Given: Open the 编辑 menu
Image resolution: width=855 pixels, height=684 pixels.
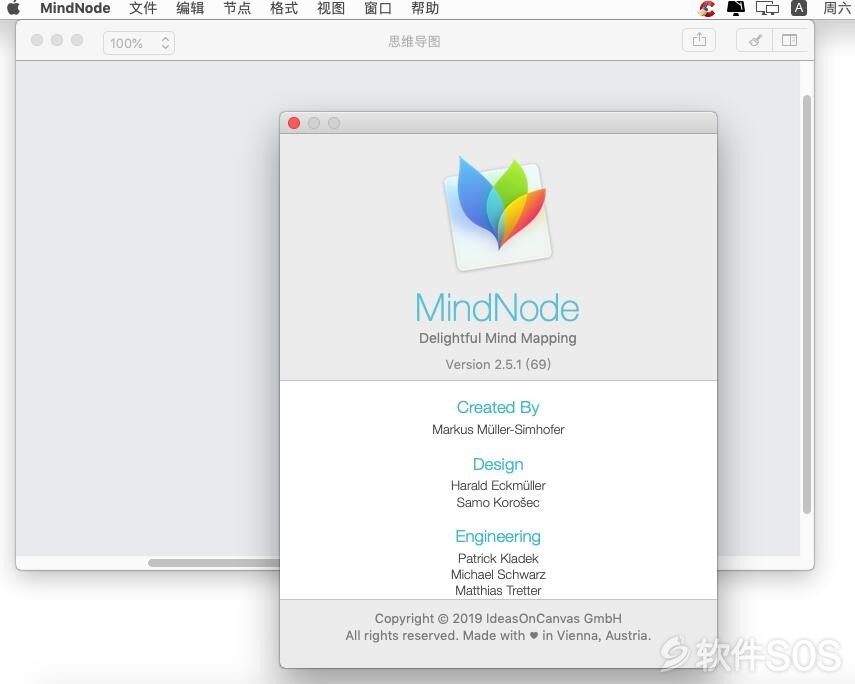Looking at the screenshot, I should pos(190,8).
